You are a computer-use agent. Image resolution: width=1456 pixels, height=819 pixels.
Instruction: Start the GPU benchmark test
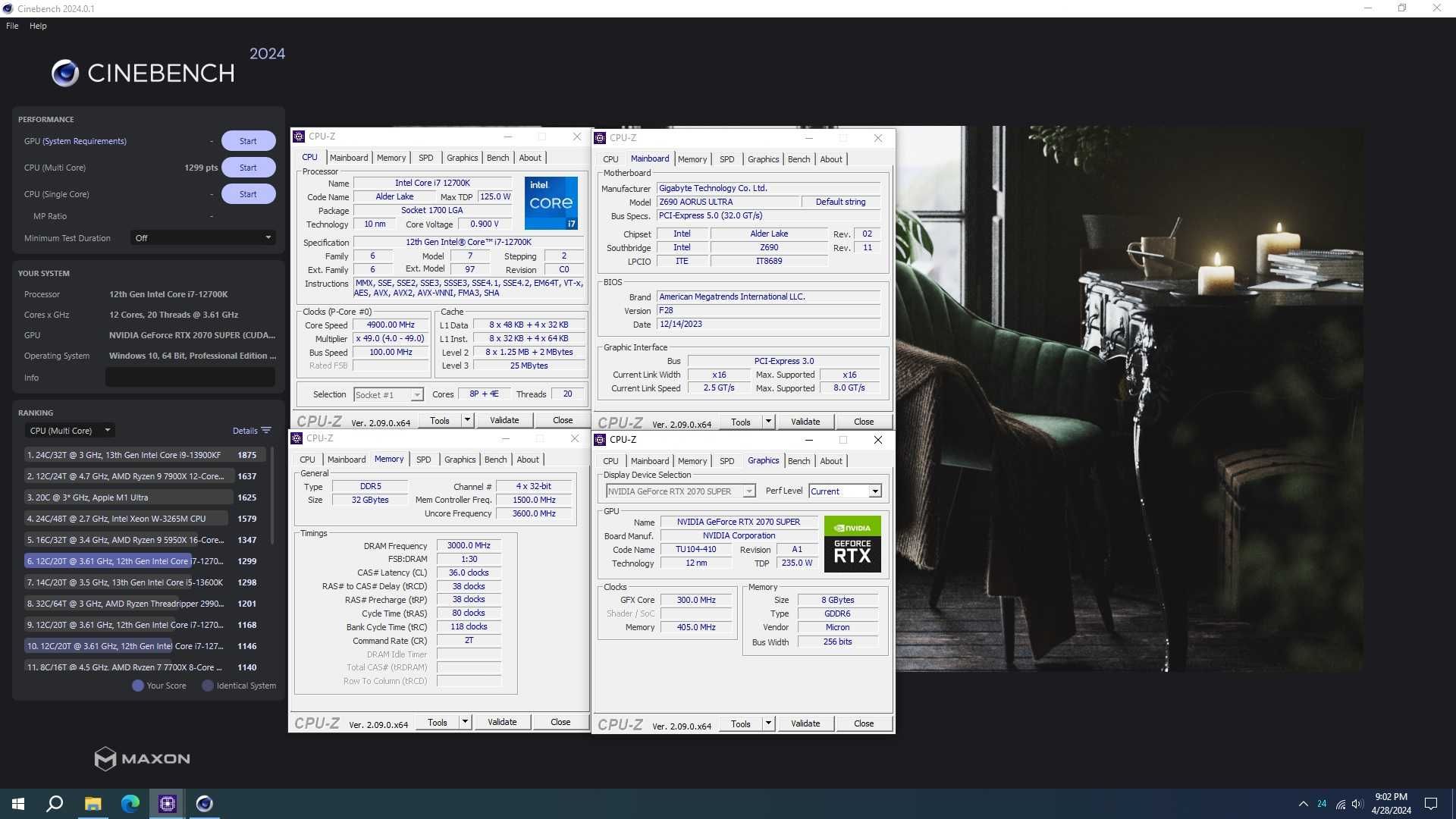pyautogui.click(x=248, y=141)
